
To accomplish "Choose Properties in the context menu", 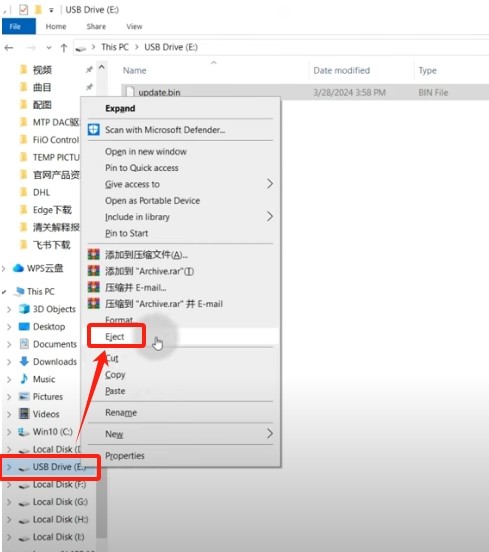I will coord(125,456).
